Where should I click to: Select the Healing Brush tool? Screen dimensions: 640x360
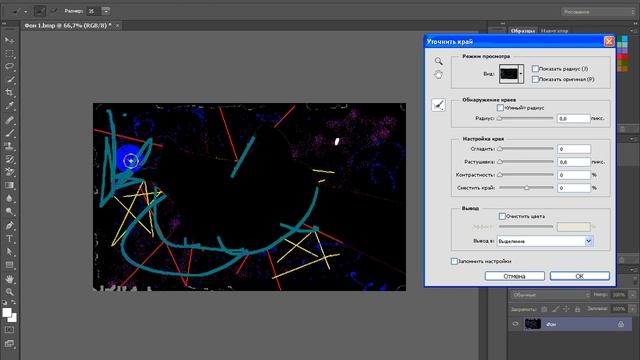[x=9, y=120]
